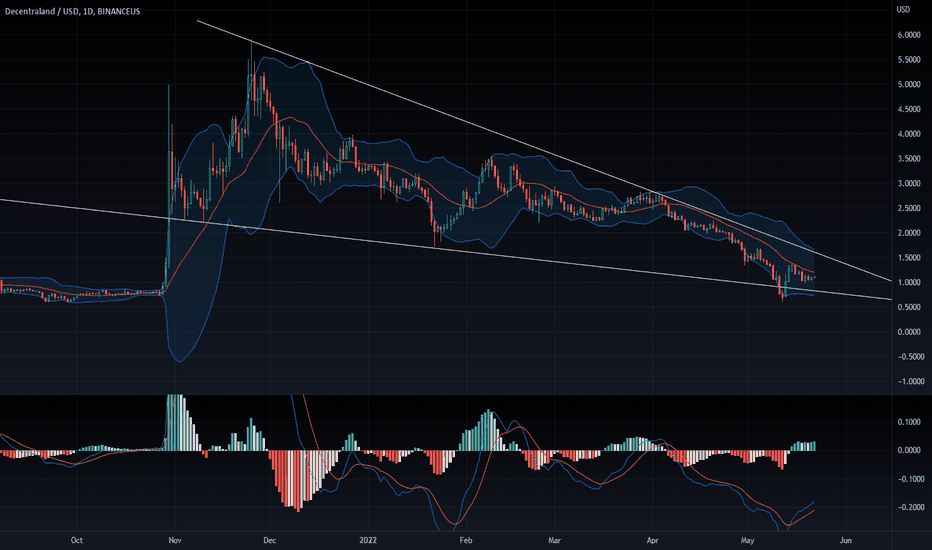Click the Oct label on the time axis

pyautogui.click(x=77, y=540)
